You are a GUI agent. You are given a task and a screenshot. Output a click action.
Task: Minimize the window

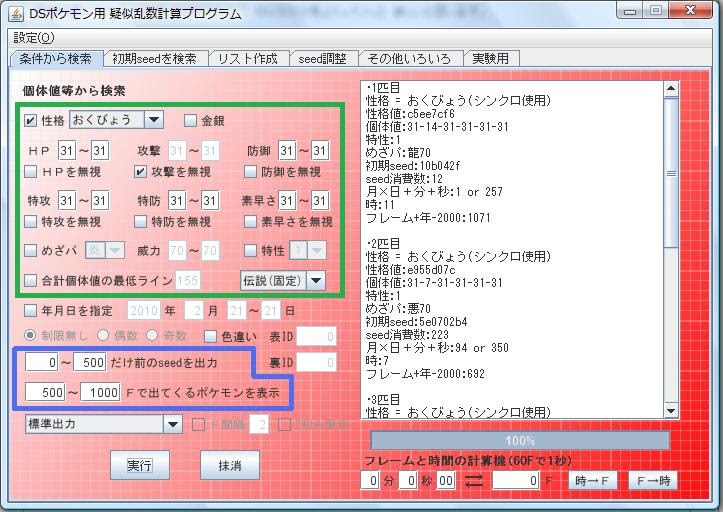click(629, 11)
